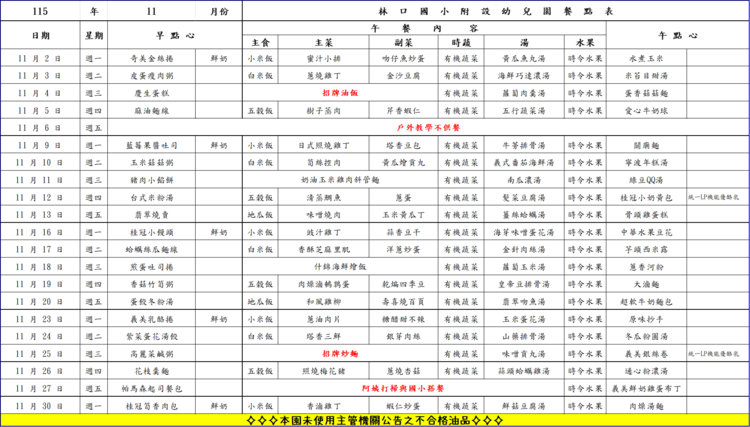Click side dish 金沙豆腐
This screenshot has height=427, width=750.
pos(403,76)
